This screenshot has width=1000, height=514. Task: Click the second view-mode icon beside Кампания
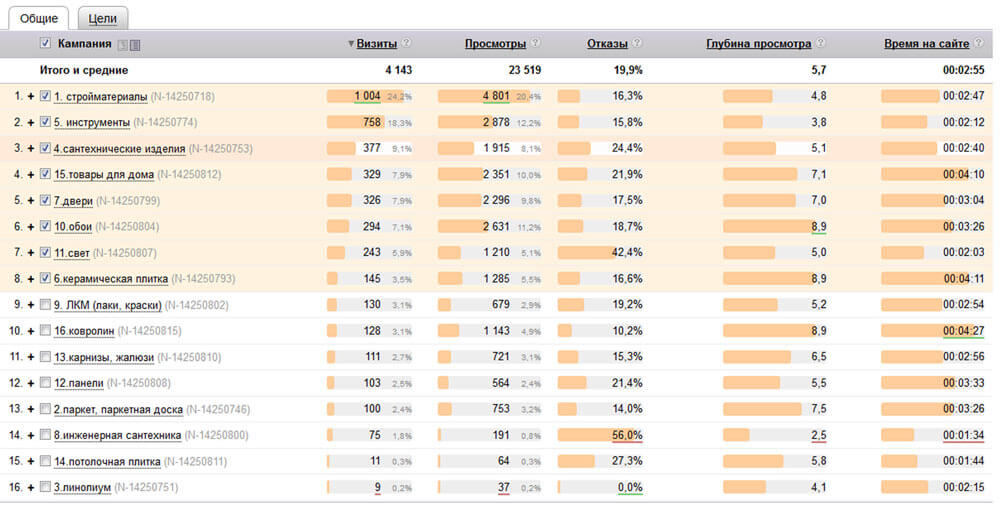[135, 44]
